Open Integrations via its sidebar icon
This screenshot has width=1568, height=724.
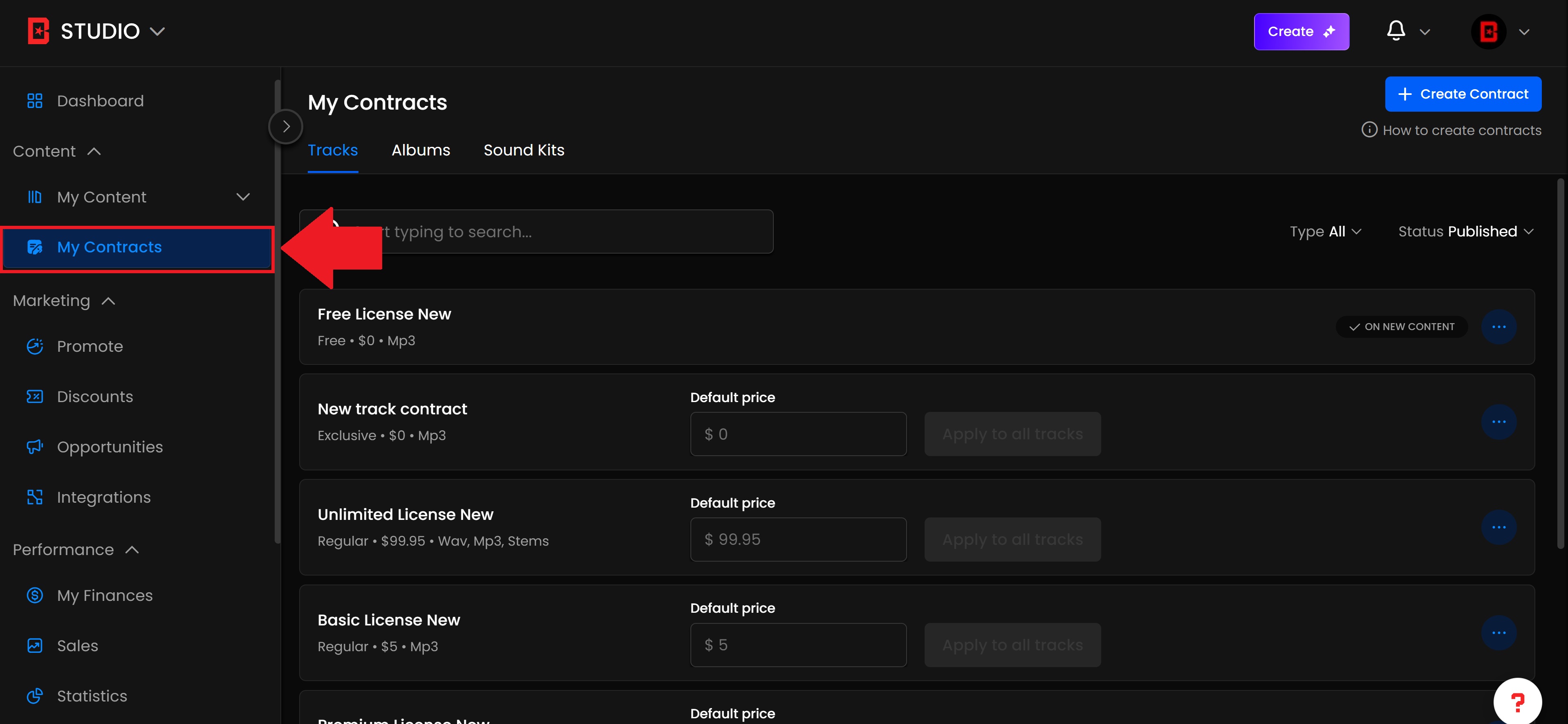pos(35,497)
